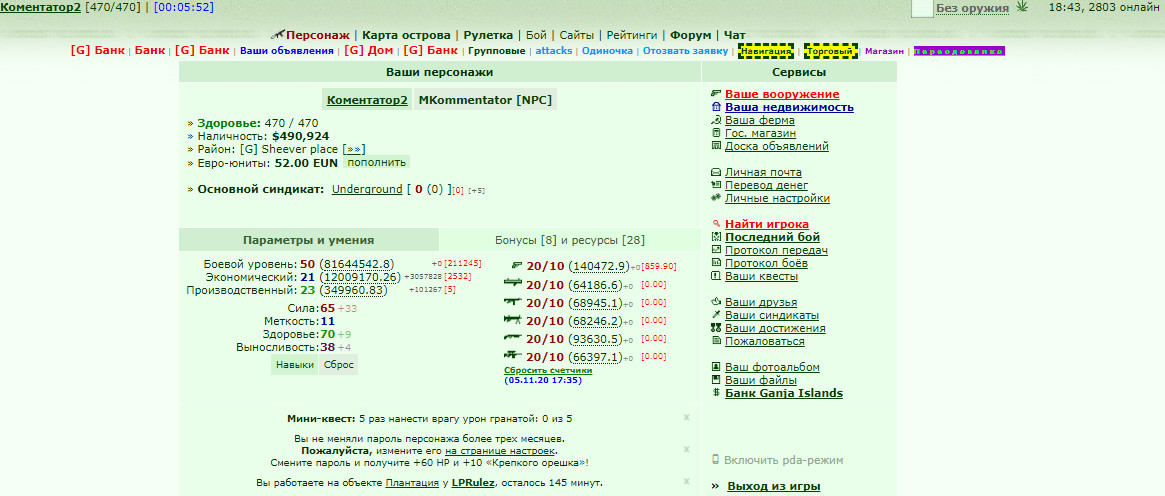Open the Underground syndicate link

tap(367, 189)
